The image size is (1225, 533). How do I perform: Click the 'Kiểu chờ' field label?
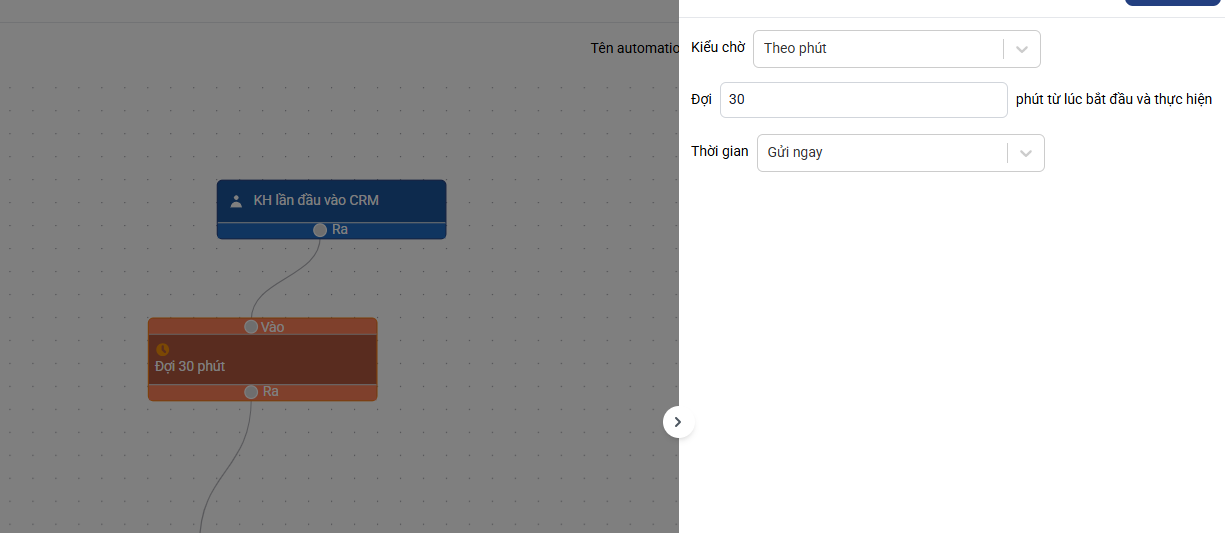coord(718,48)
